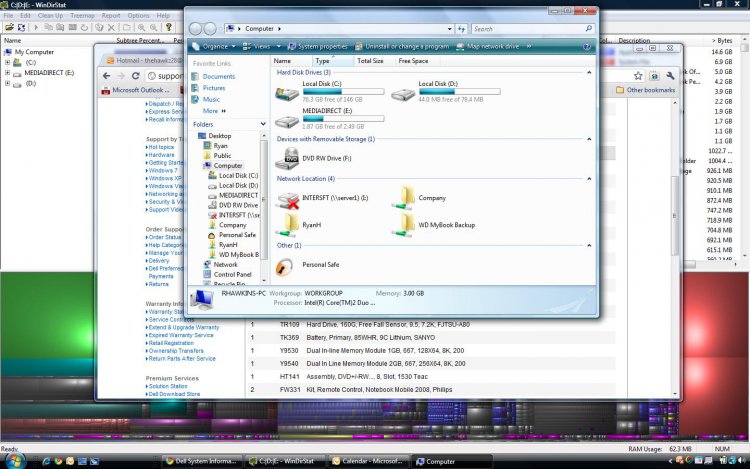Open the WinDirStat Options menu
Screen dimensions: 750x469
(x=138, y=15)
